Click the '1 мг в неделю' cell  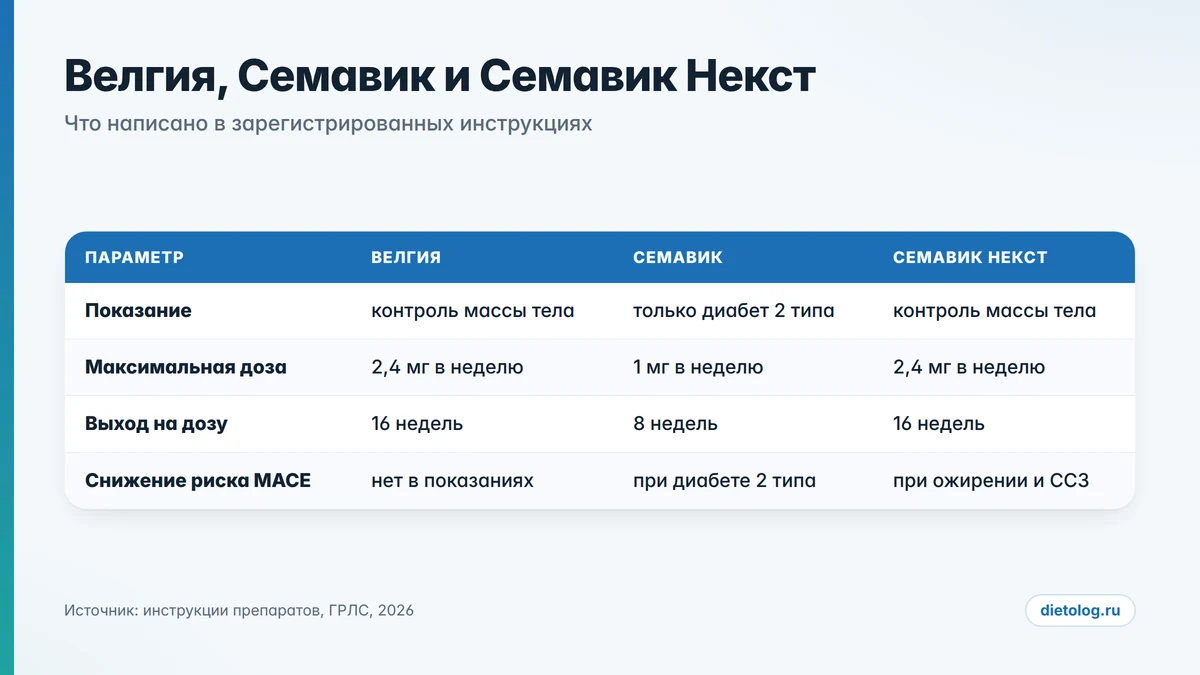click(x=698, y=367)
